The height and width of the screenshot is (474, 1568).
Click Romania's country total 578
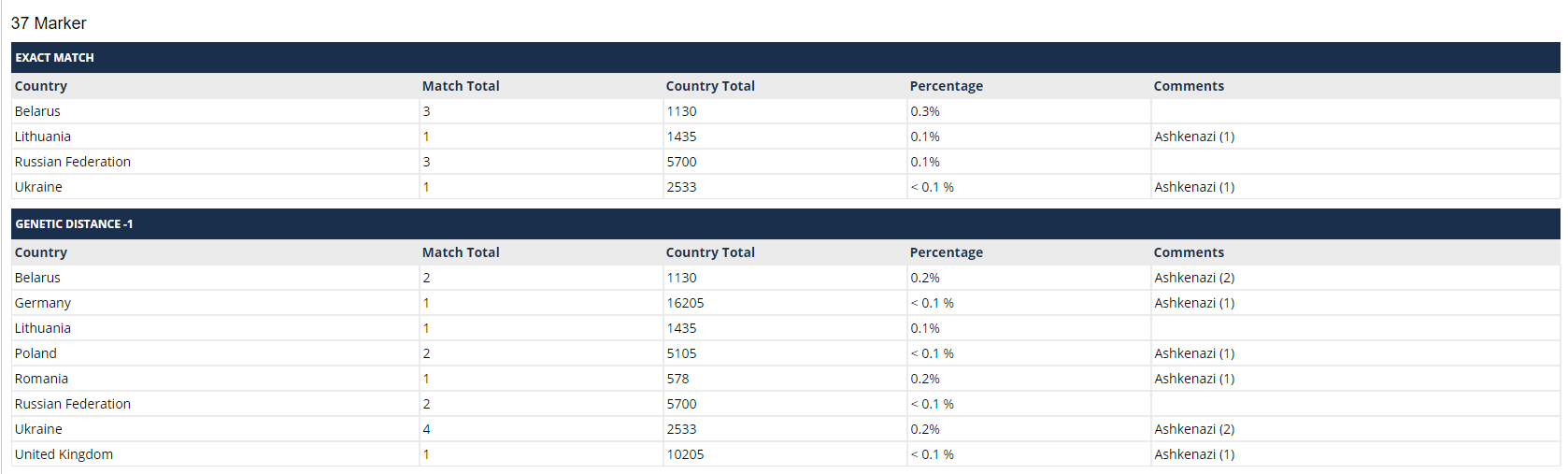click(x=677, y=379)
